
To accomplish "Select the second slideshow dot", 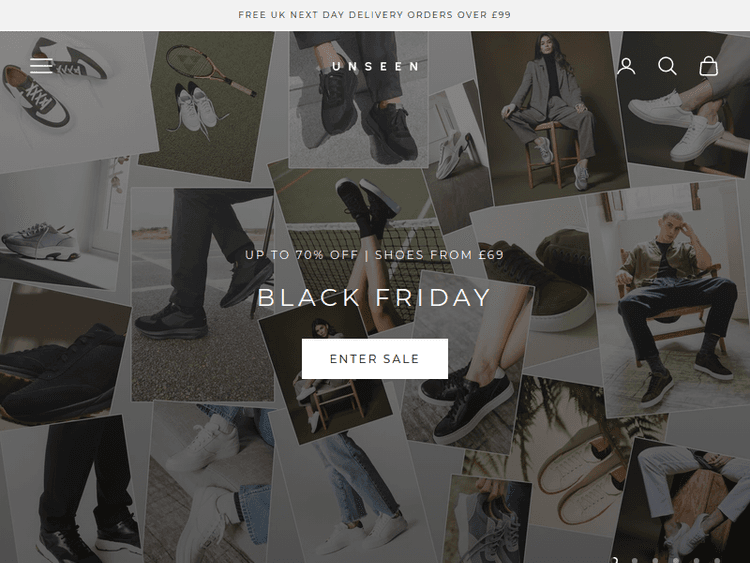I will [635, 561].
